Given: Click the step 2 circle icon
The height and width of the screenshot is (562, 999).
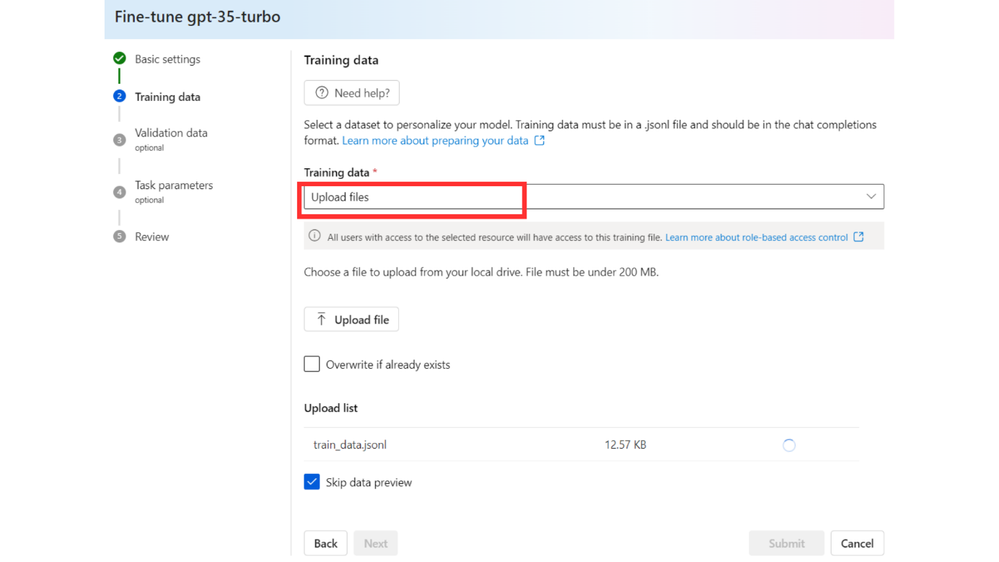Looking at the screenshot, I should tap(119, 96).
